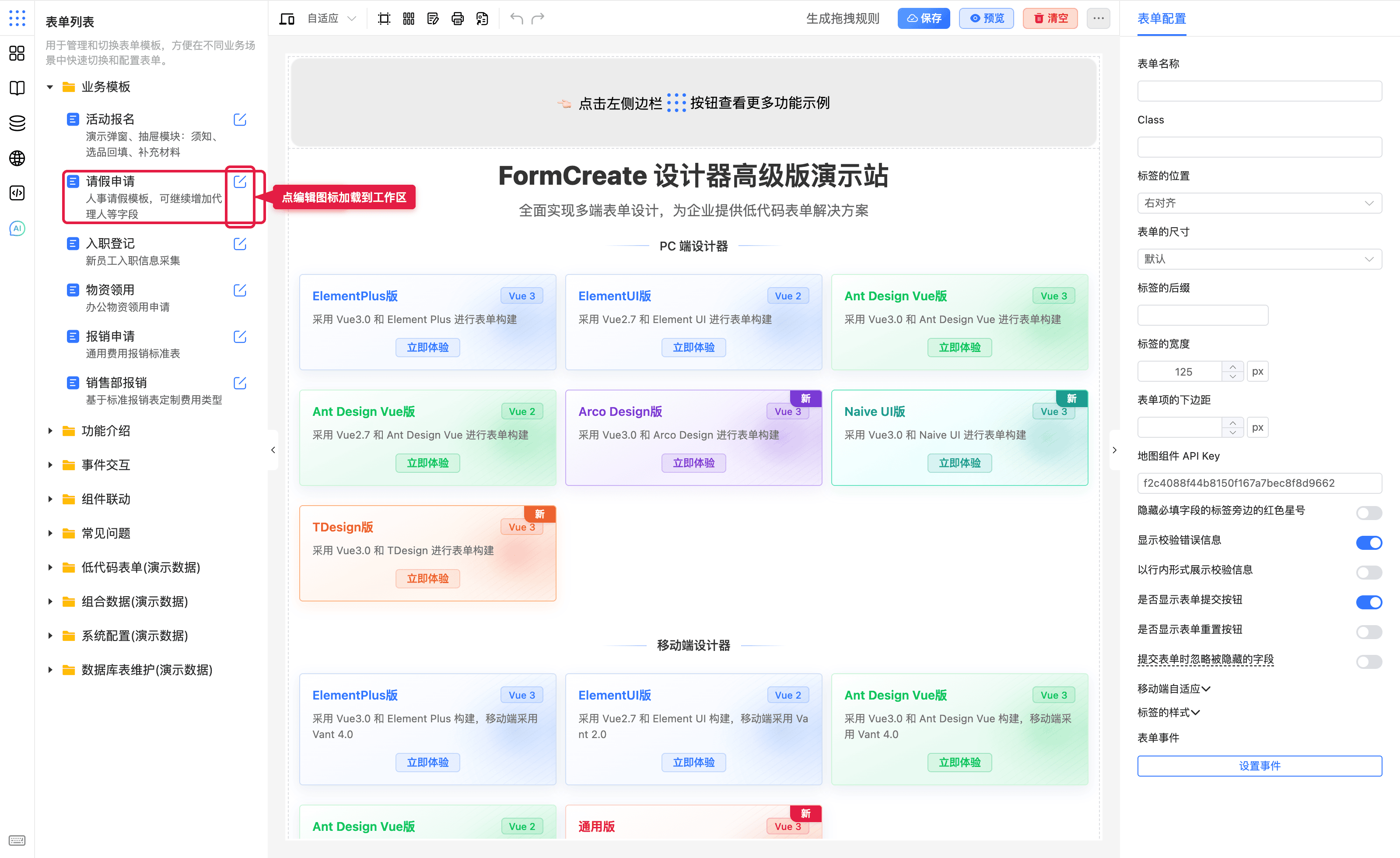Click the grid layout icon in toolbar
This screenshot has height=858, width=1400.
(409, 19)
